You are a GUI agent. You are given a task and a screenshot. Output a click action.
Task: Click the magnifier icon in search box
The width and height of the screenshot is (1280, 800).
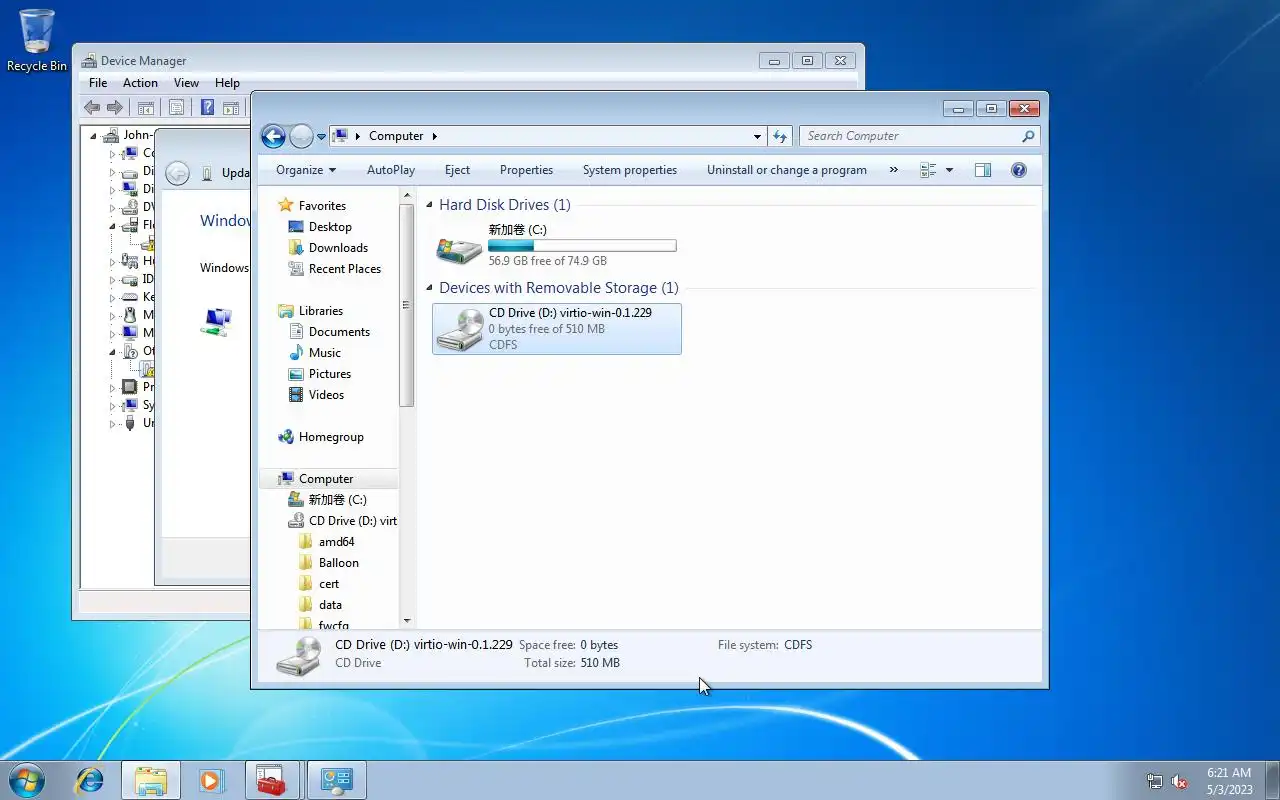pos(1028,136)
